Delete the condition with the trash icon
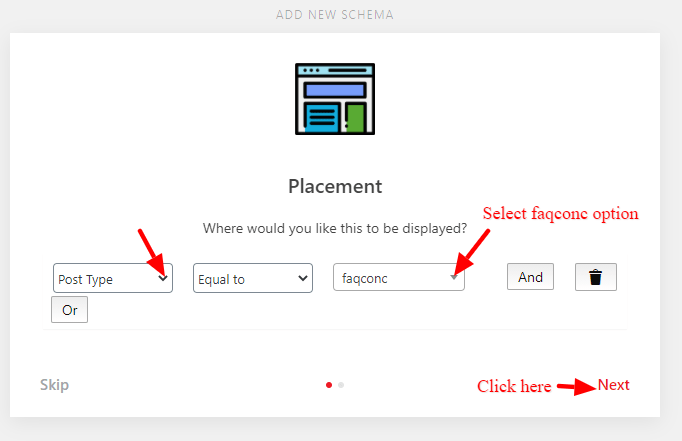 coord(595,277)
